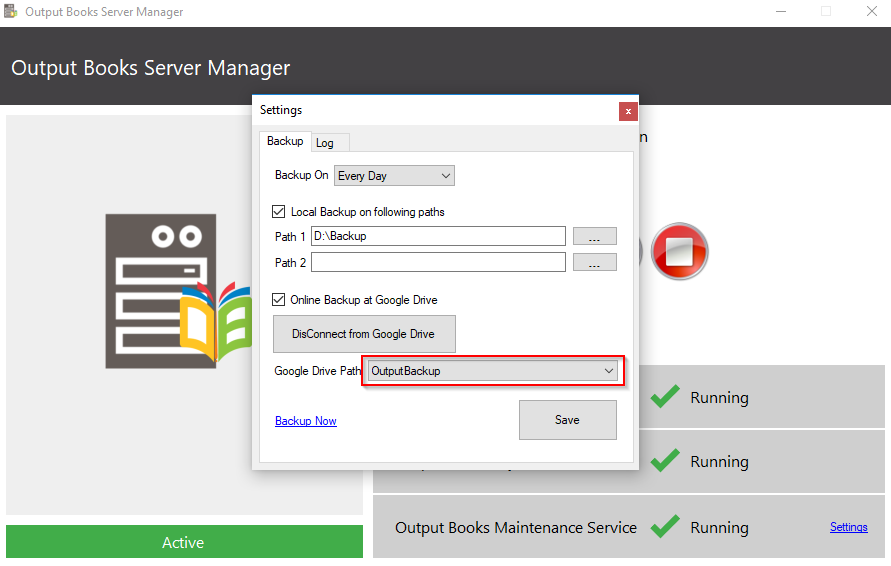Click the red Stop server button
Screen dimensions: 891x566
pos(680,251)
